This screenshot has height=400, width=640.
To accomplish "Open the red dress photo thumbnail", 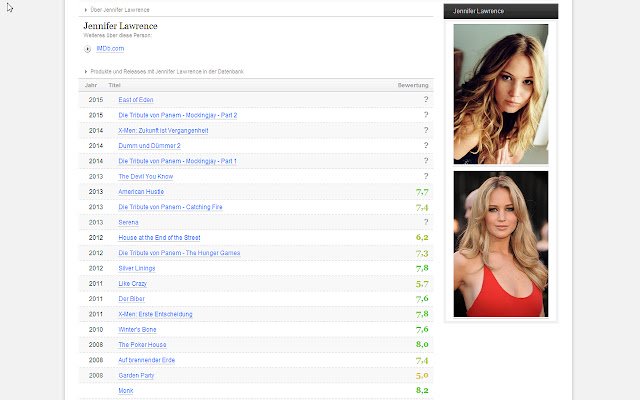I will point(501,244).
